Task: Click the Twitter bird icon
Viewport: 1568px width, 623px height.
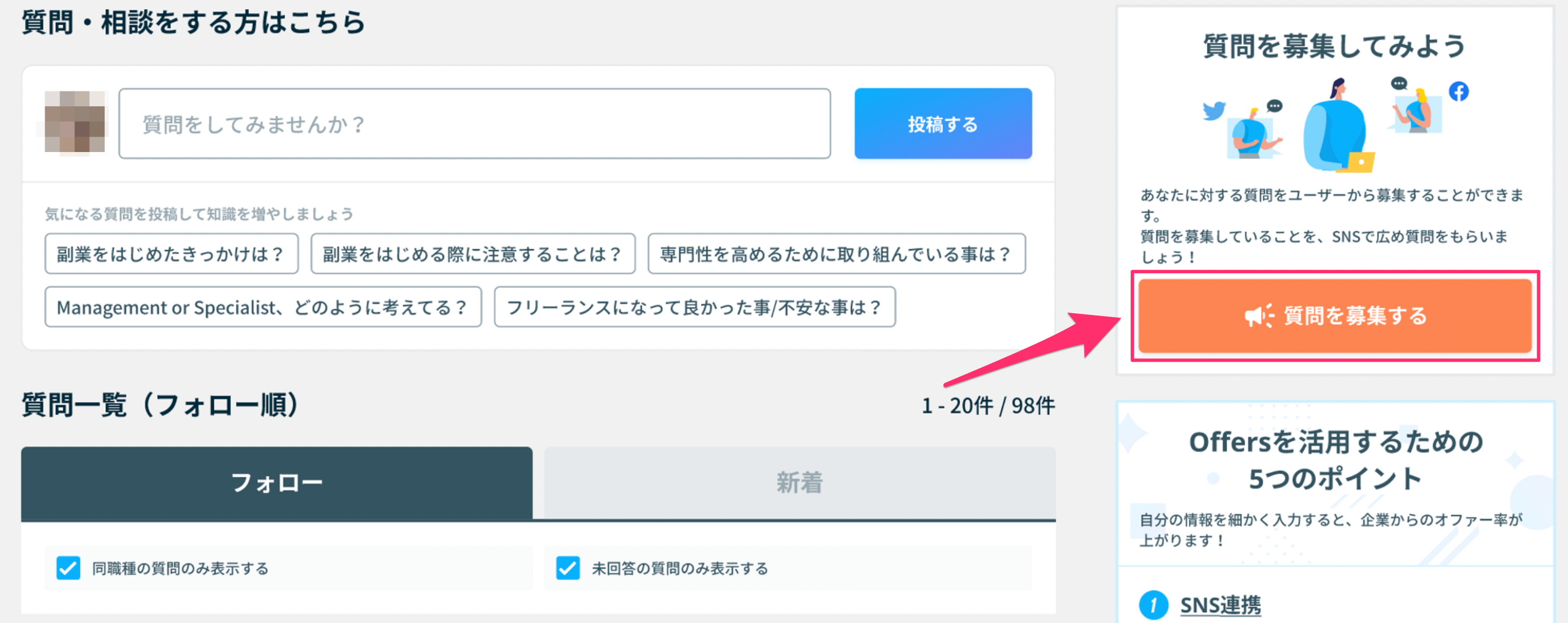Action: (1213, 111)
